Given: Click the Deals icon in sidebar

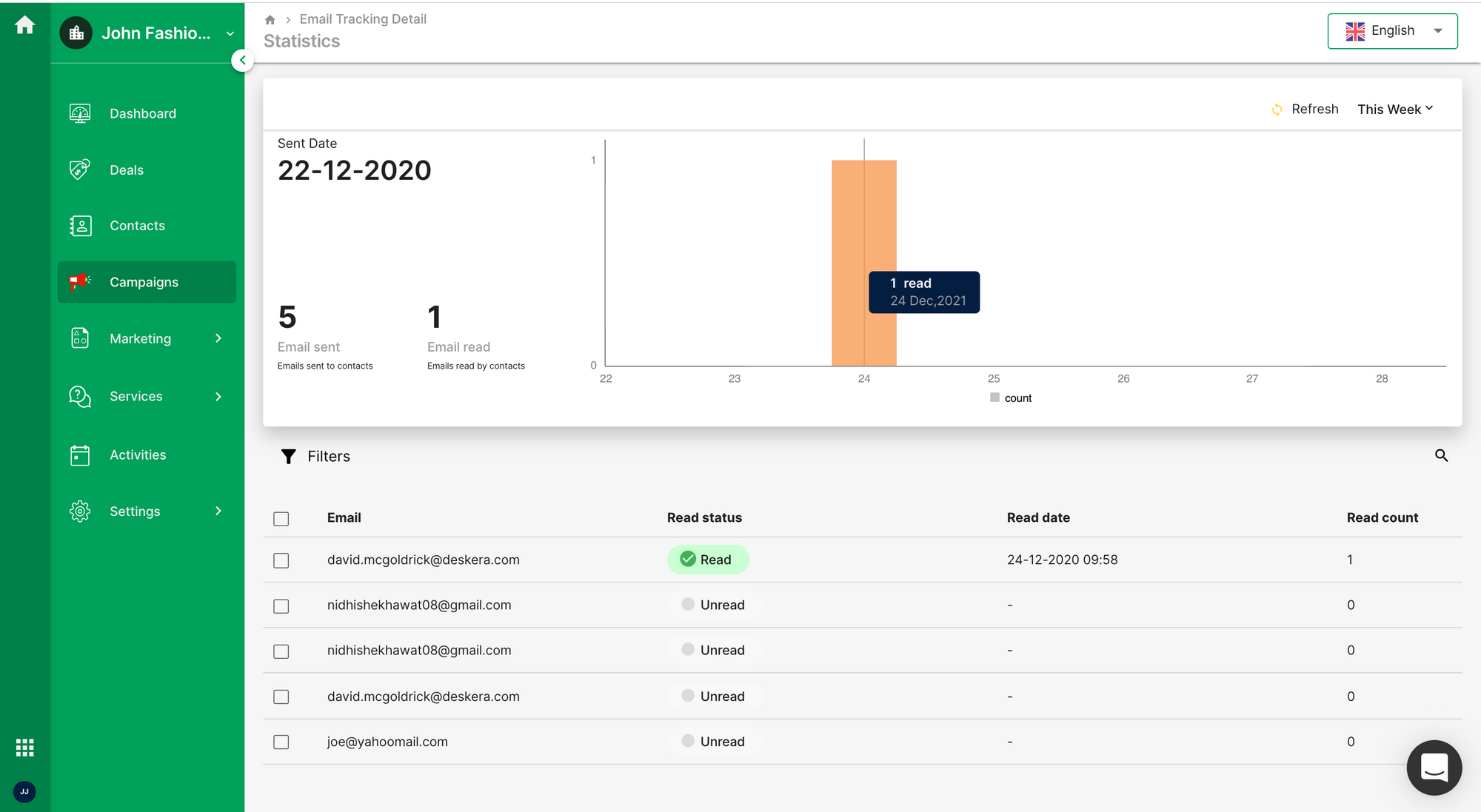Looking at the screenshot, I should point(79,170).
